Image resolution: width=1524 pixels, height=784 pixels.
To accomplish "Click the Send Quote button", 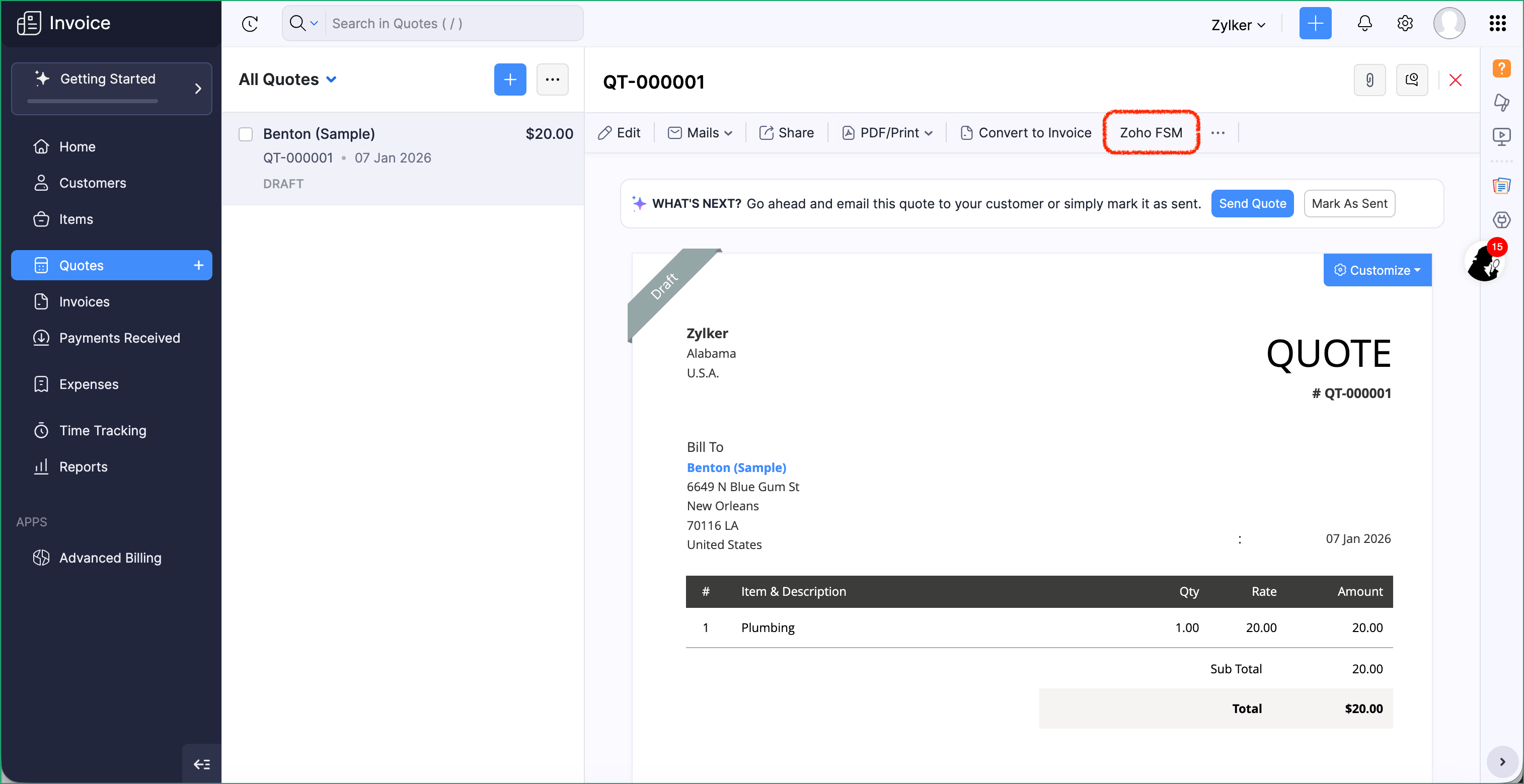I will [1252, 203].
